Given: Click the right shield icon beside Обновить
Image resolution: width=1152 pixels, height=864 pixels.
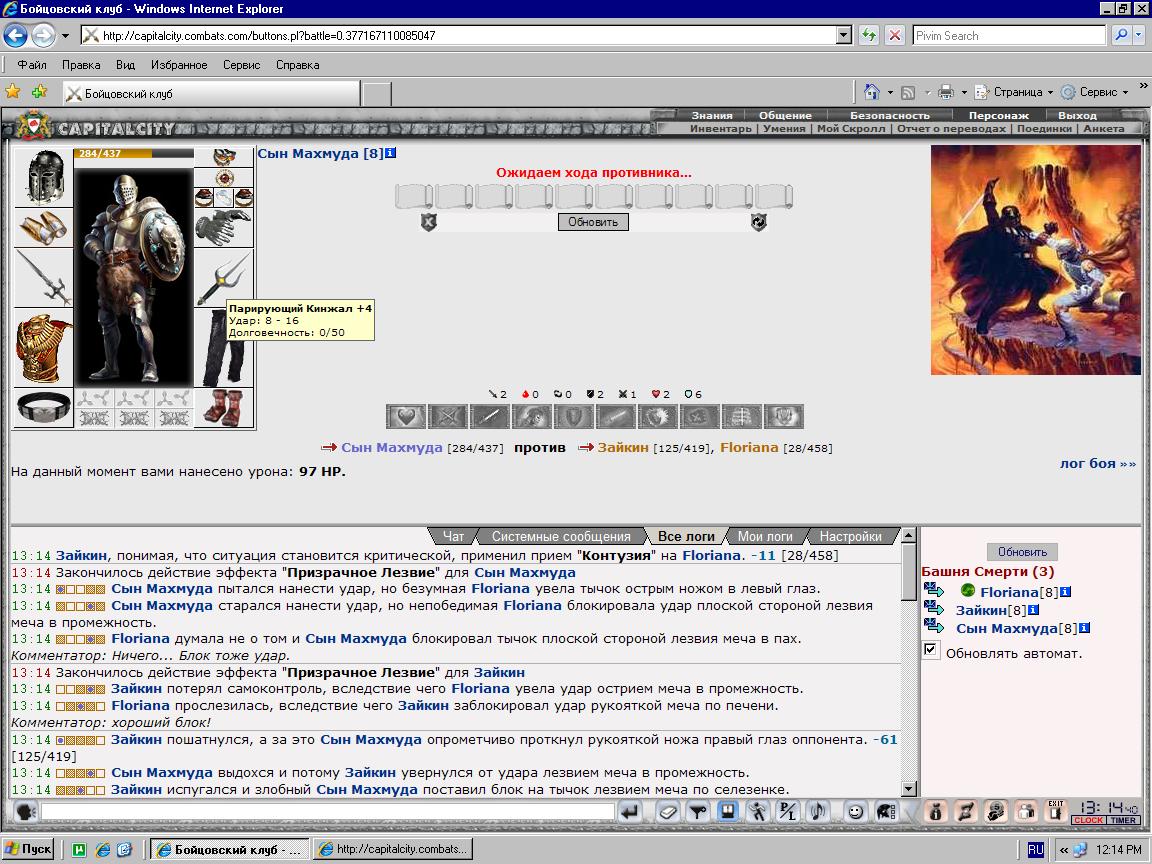Looking at the screenshot, I should coord(759,222).
